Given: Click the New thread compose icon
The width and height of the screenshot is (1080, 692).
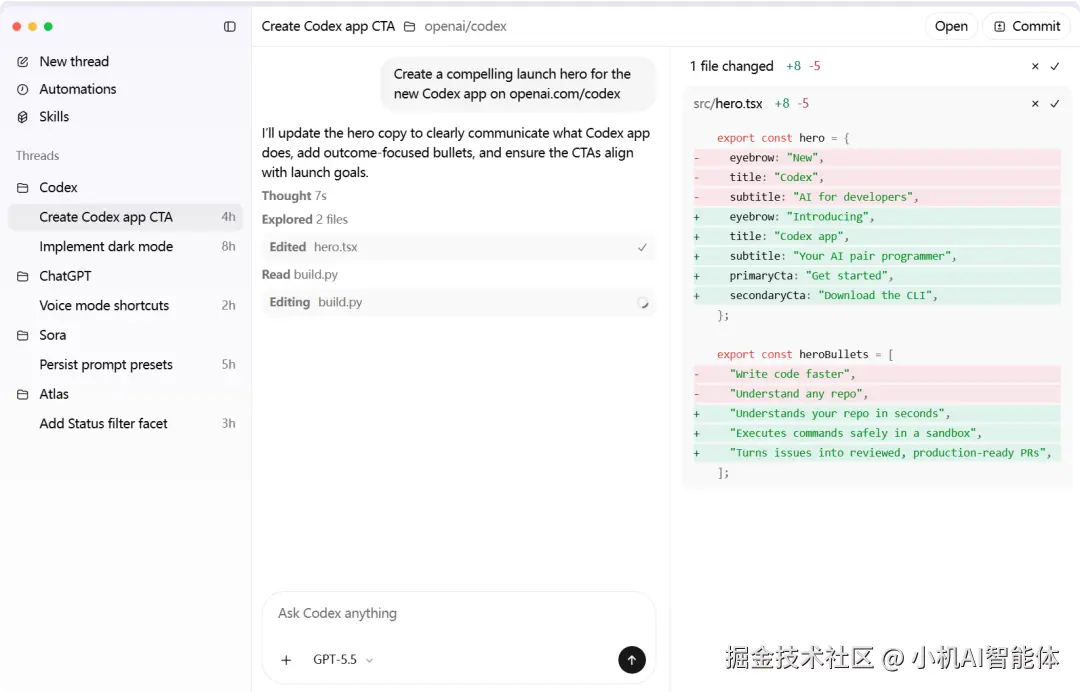Looking at the screenshot, I should tap(23, 62).
